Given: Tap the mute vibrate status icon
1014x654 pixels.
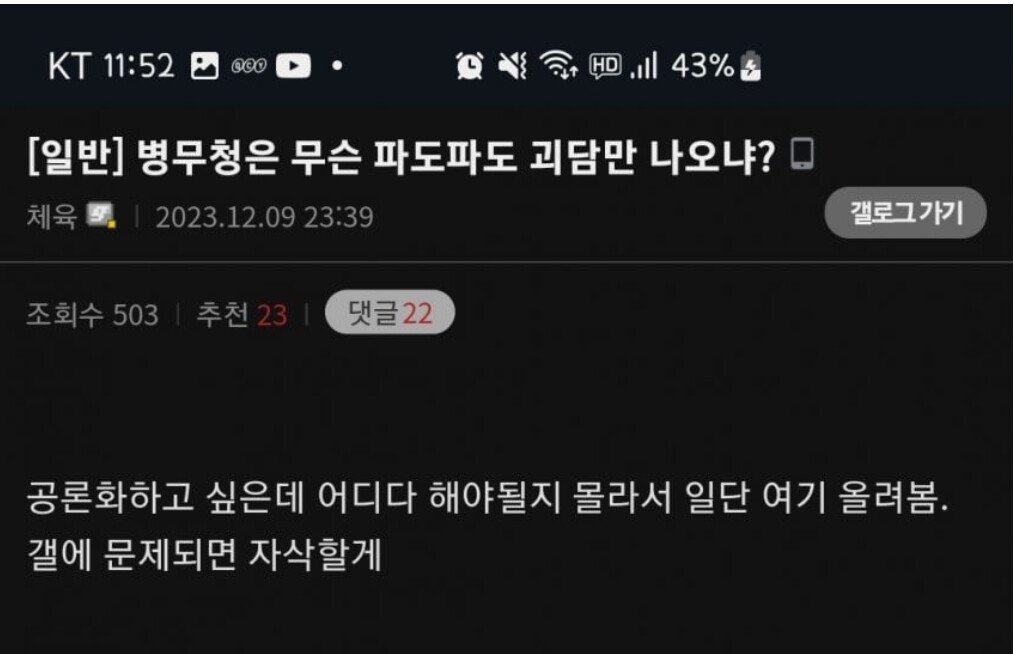Looking at the screenshot, I should pyautogui.click(x=512, y=65).
